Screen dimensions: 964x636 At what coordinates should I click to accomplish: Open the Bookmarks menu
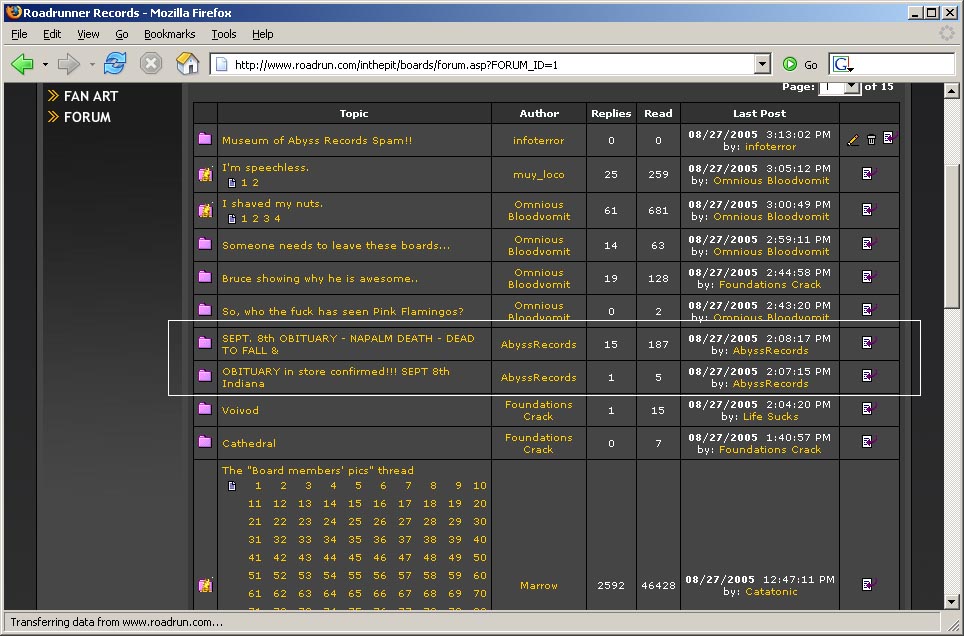point(170,34)
